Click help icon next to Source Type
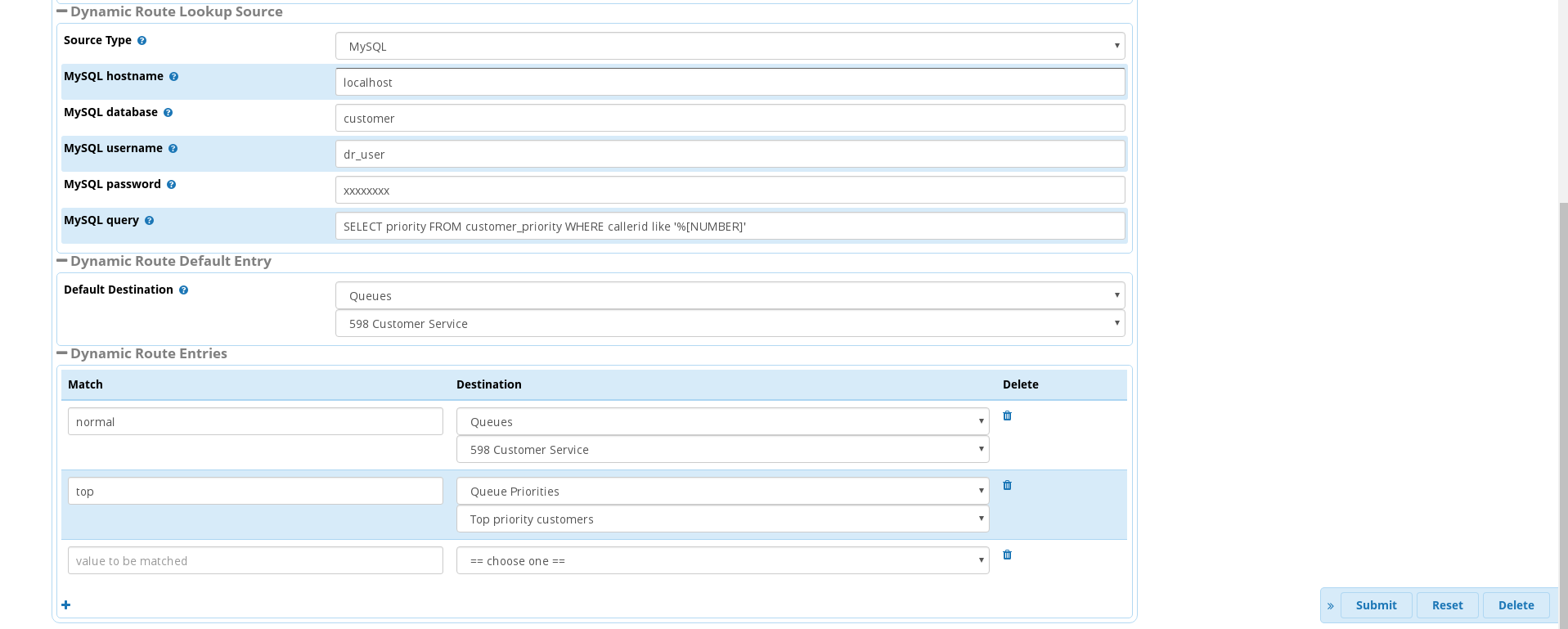Image resolution: width=1568 pixels, height=629 pixels. 142,41
